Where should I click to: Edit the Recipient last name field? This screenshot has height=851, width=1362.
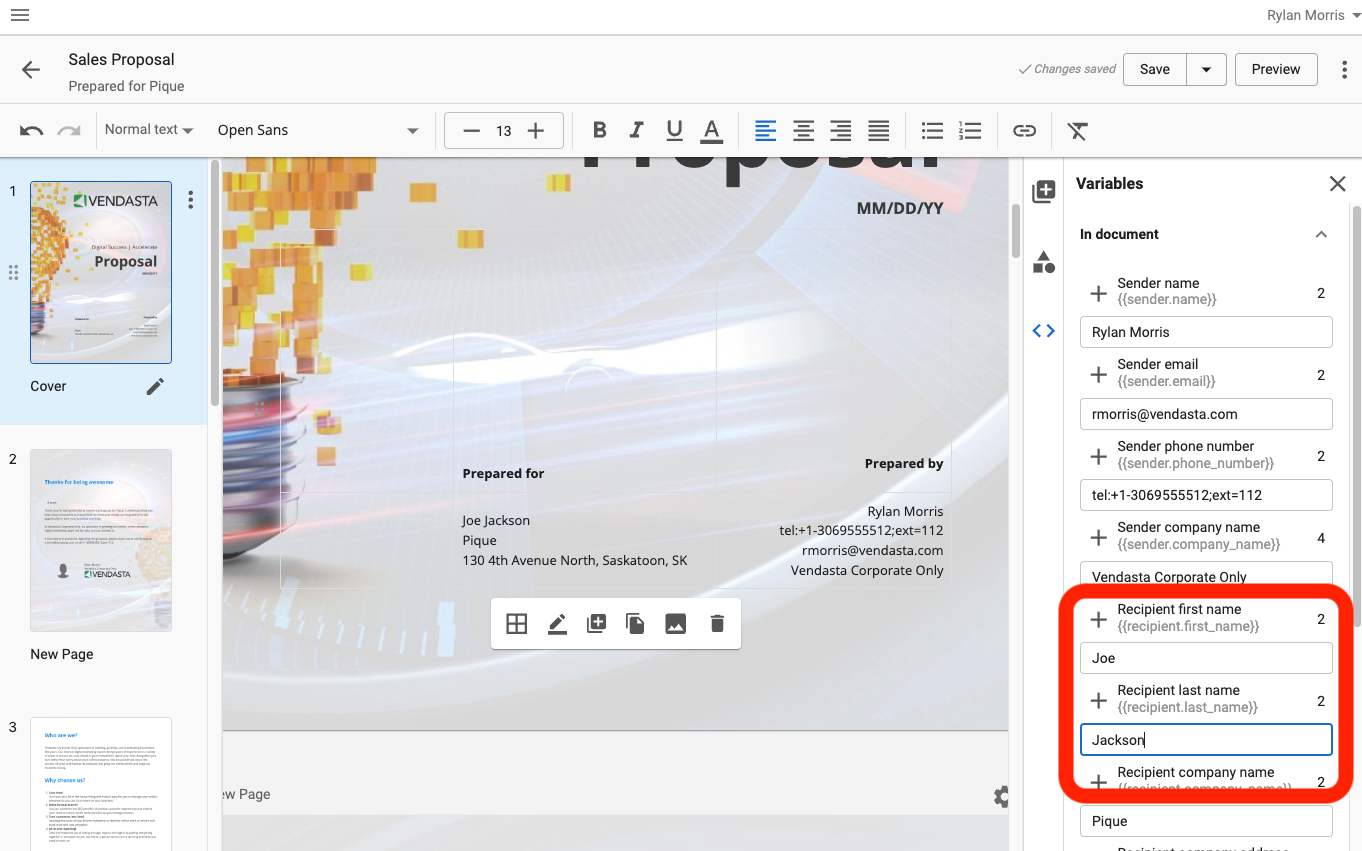(x=1206, y=740)
